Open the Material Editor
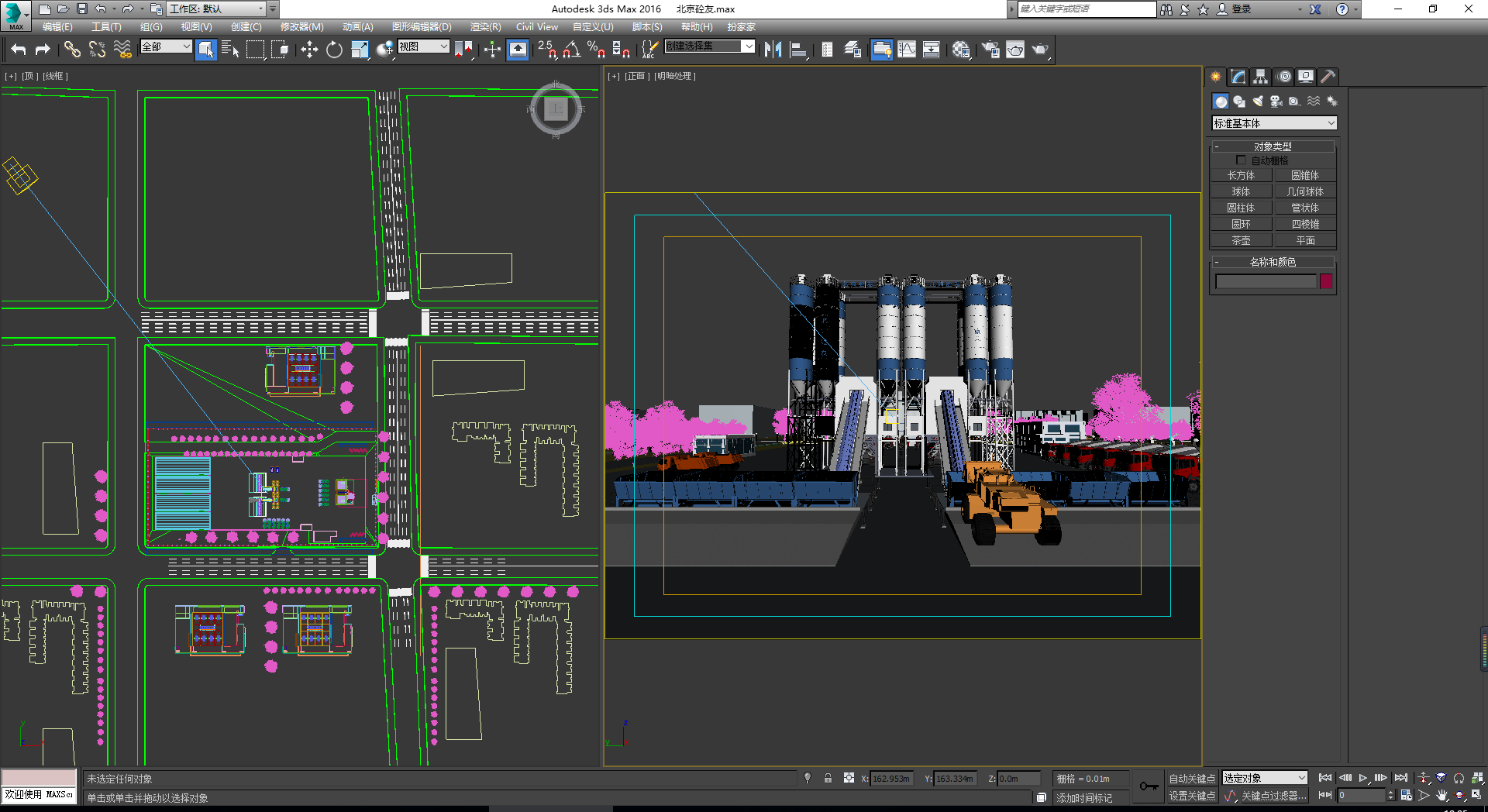 (x=961, y=50)
